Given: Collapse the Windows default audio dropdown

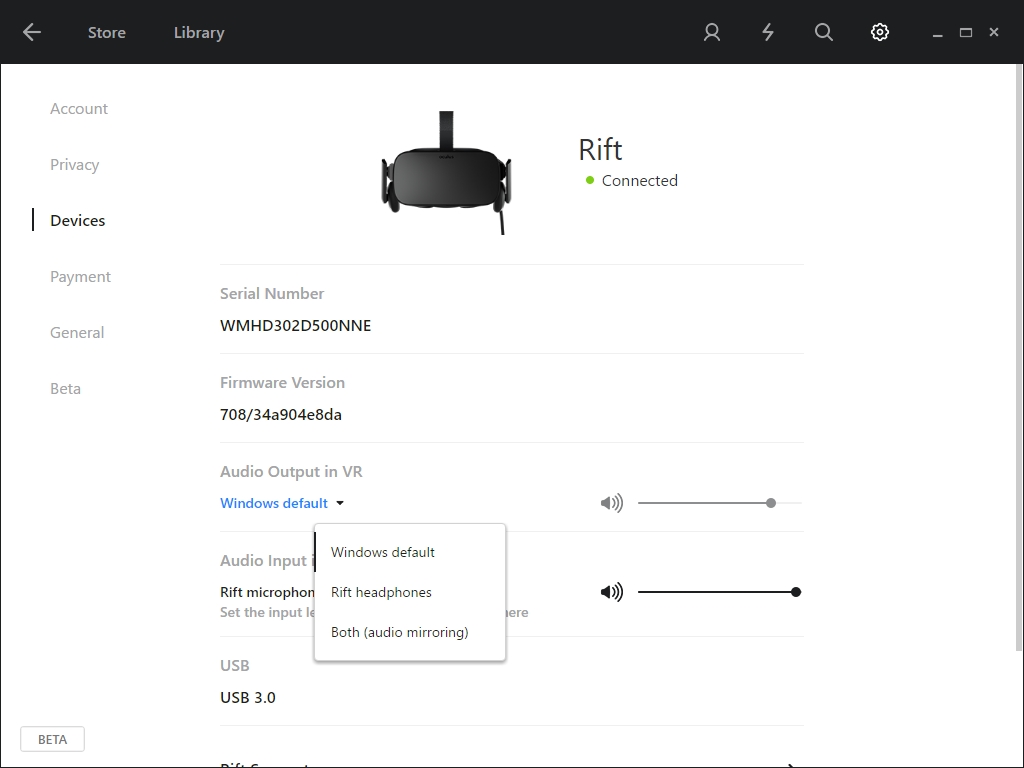Looking at the screenshot, I should click(x=281, y=503).
